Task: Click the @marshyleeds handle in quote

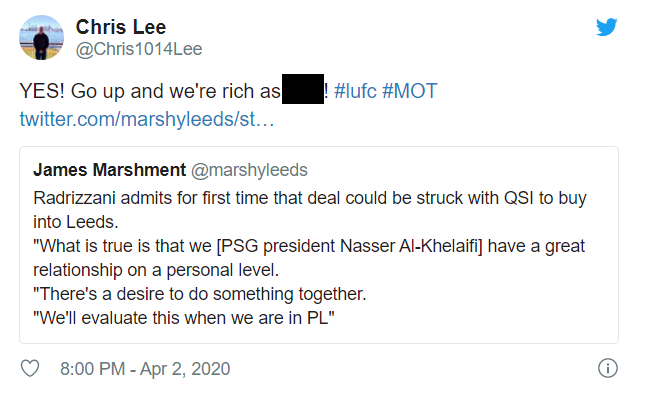Action: pos(249,169)
